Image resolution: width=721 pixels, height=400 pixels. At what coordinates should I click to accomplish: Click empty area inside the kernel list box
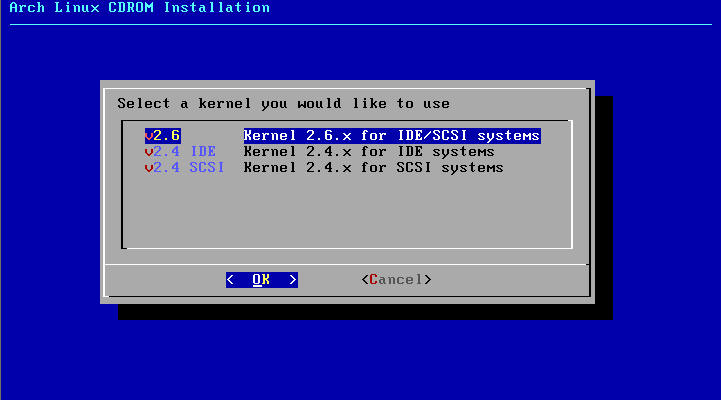[345, 212]
